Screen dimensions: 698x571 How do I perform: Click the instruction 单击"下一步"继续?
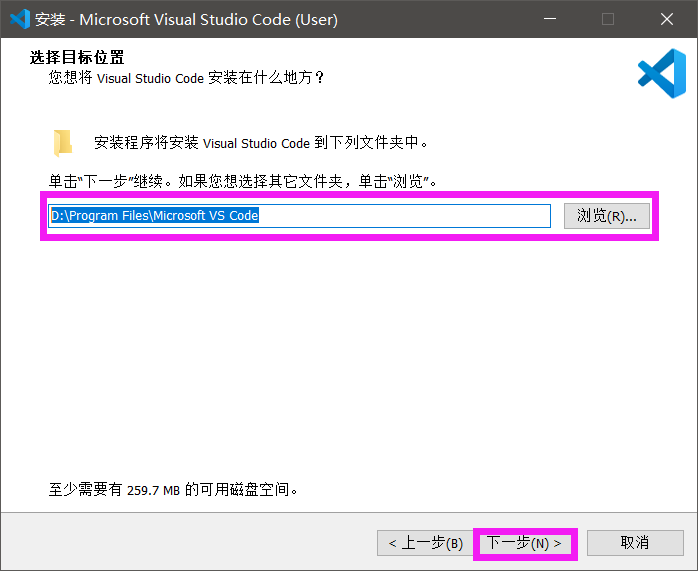(x=110, y=182)
